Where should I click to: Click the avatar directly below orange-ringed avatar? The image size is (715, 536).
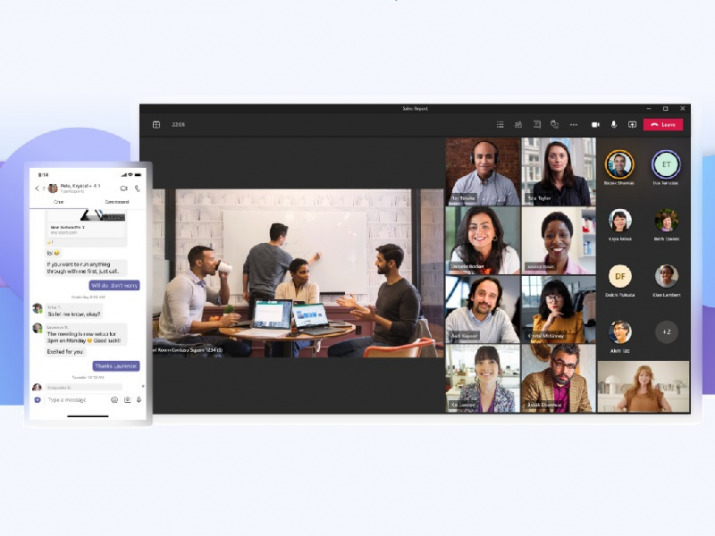pyautogui.click(x=620, y=221)
